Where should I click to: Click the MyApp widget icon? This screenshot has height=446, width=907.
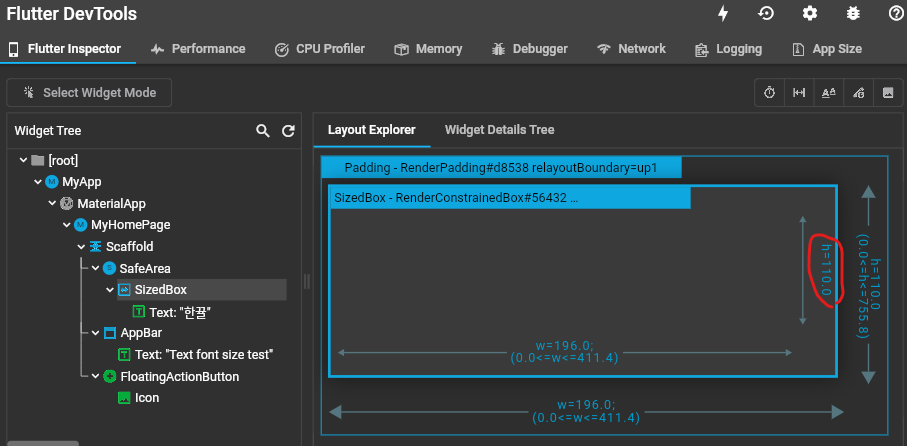(x=52, y=182)
